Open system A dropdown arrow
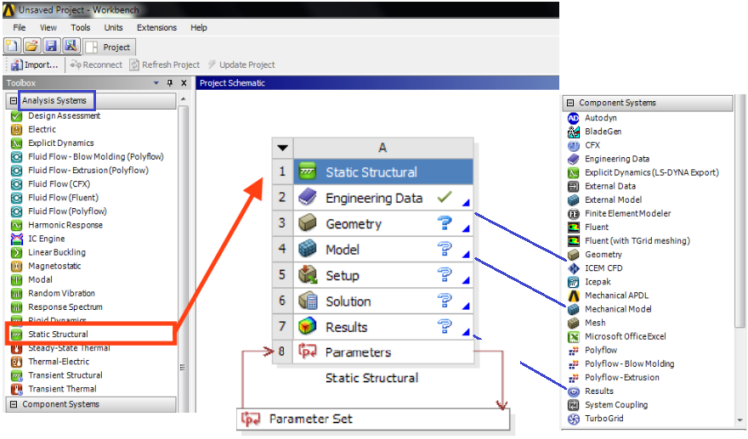Viewport: 748px width, 439px height. [x=282, y=148]
